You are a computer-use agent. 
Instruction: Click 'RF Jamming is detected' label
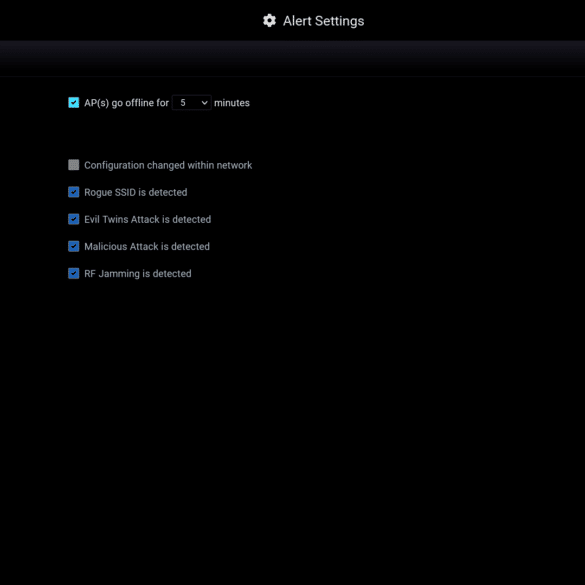138,274
